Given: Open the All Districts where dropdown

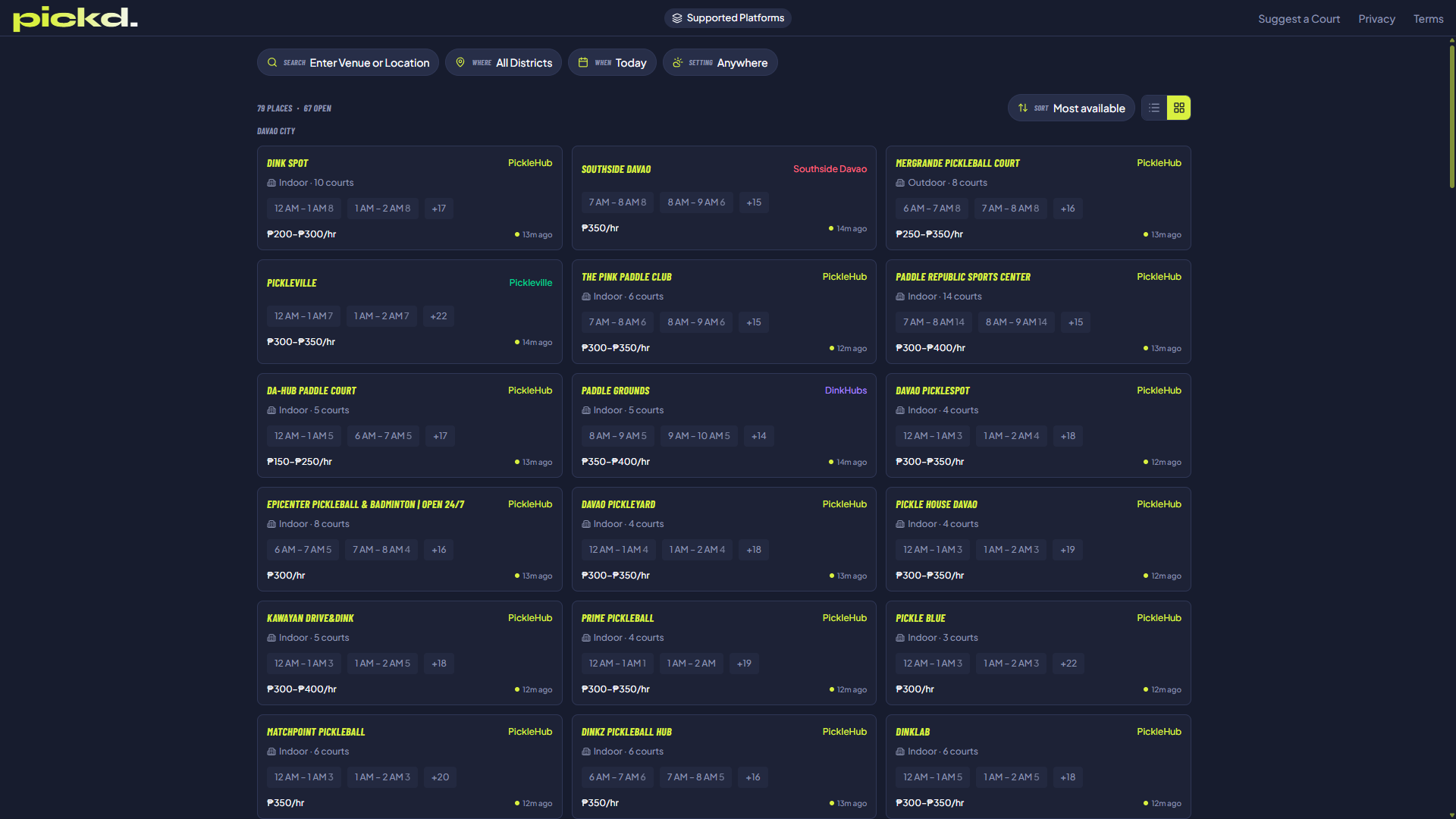Looking at the screenshot, I should pos(504,62).
